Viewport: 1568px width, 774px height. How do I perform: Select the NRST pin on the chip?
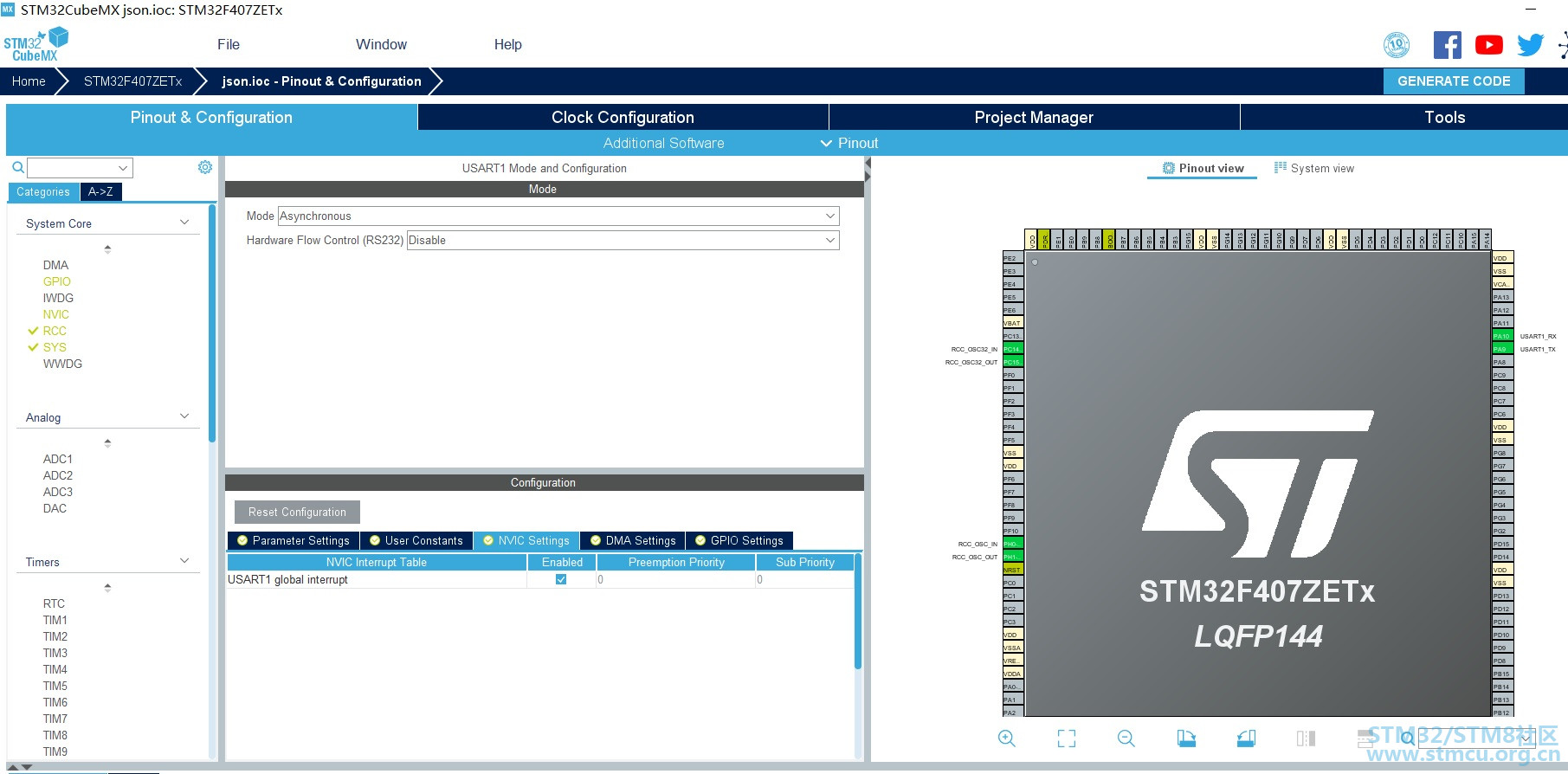1012,570
